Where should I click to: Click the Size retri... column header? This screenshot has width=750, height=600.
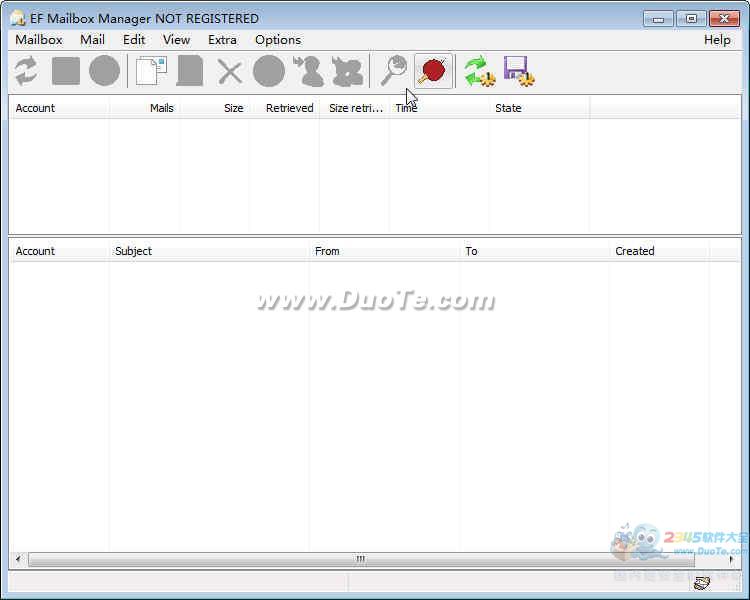click(x=354, y=108)
